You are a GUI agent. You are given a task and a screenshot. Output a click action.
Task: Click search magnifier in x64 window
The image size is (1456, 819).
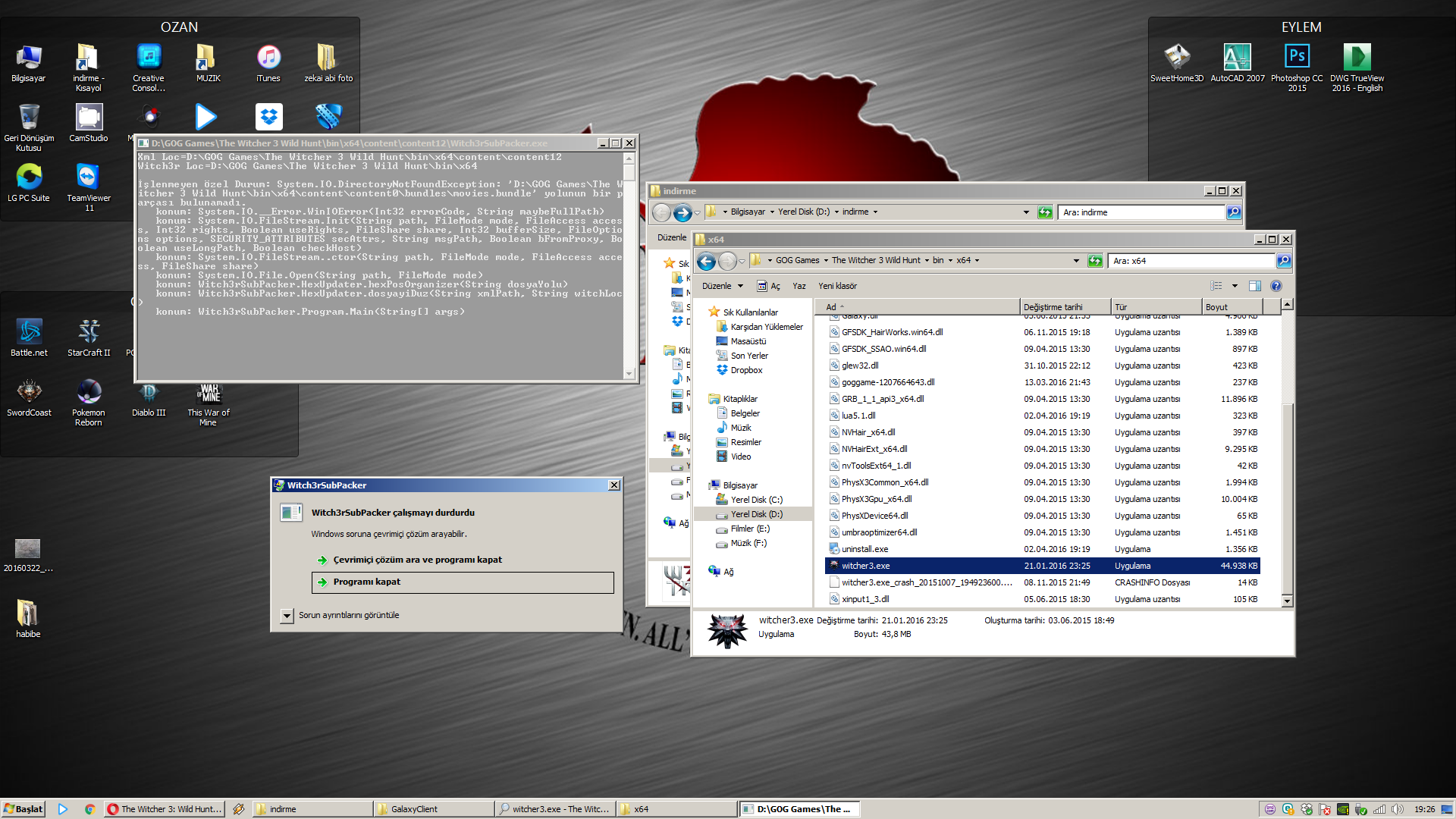(x=1283, y=261)
